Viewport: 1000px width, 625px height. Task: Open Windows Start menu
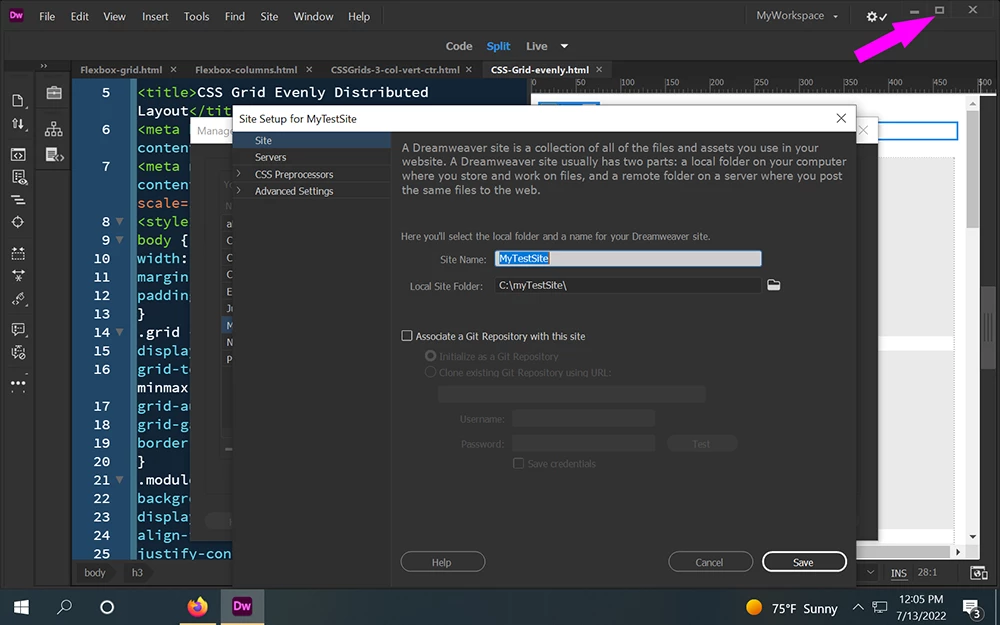[x=21, y=607]
